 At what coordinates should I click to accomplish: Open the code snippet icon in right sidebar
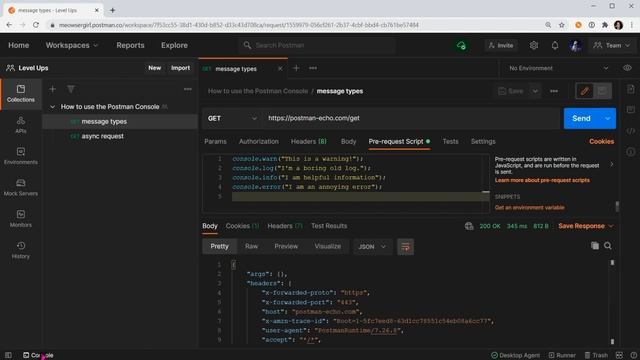pyautogui.click(x=631, y=131)
